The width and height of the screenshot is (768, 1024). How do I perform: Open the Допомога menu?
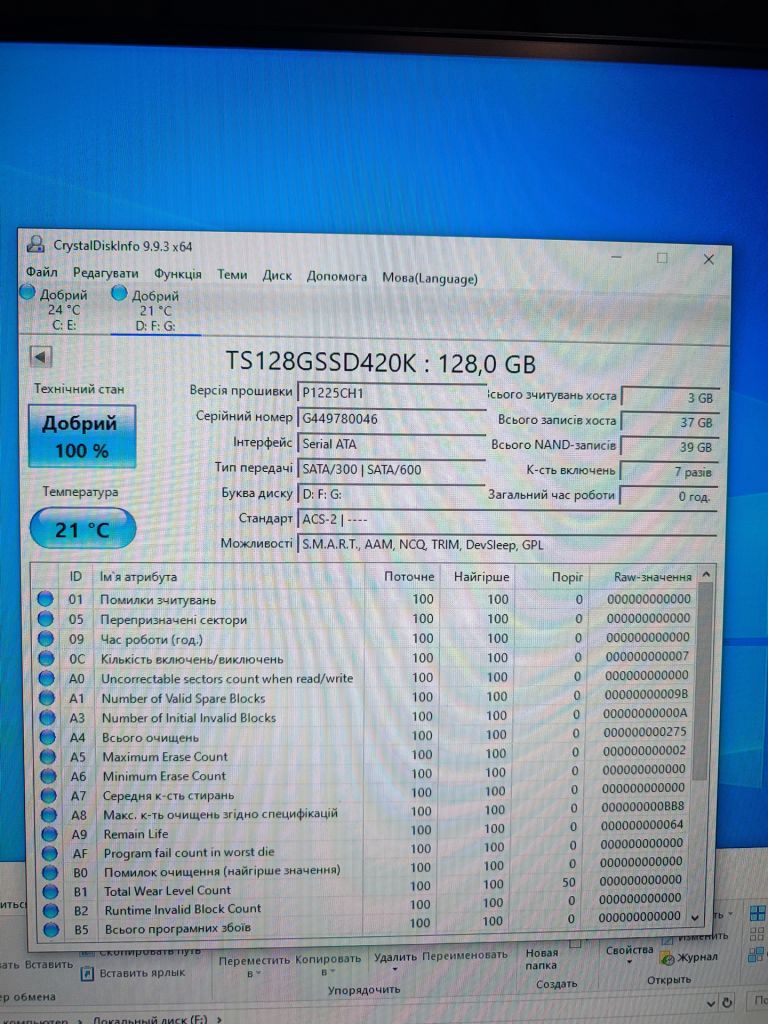pos(337,276)
